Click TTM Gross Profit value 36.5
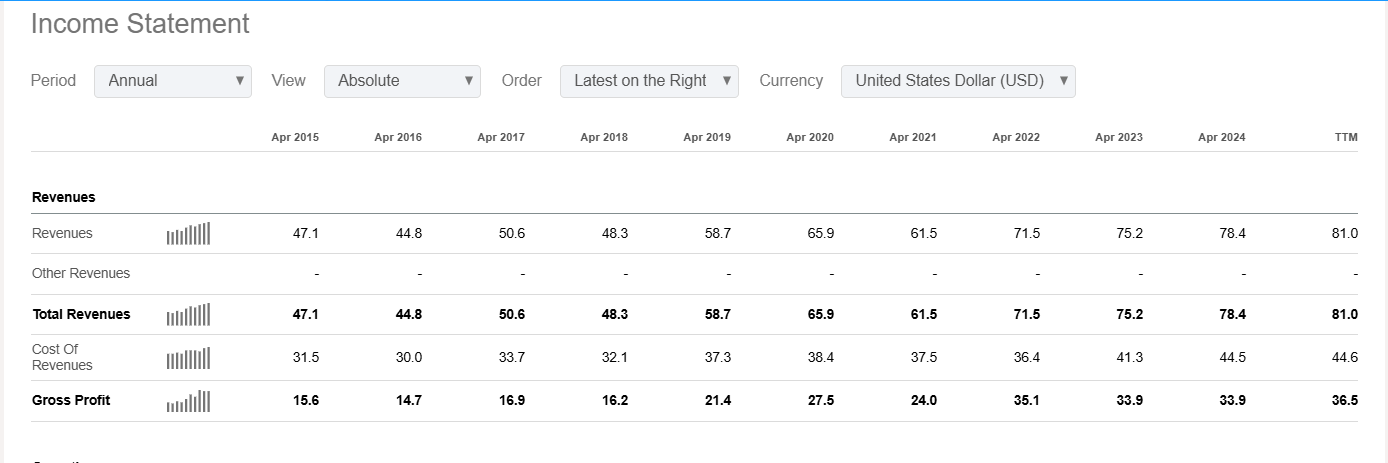Screen dimensions: 1388x463 point(1345,401)
